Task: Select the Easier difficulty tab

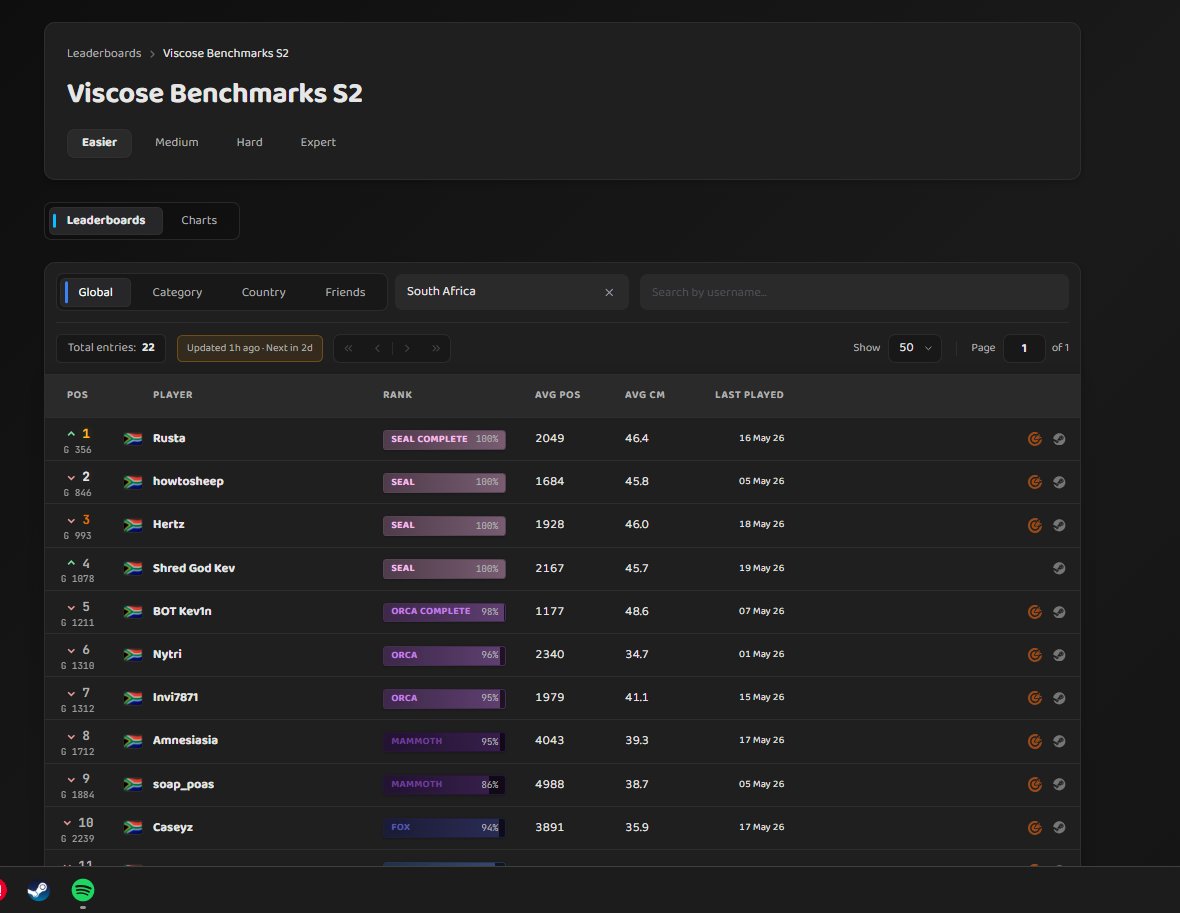Action: tap(99, 142)
